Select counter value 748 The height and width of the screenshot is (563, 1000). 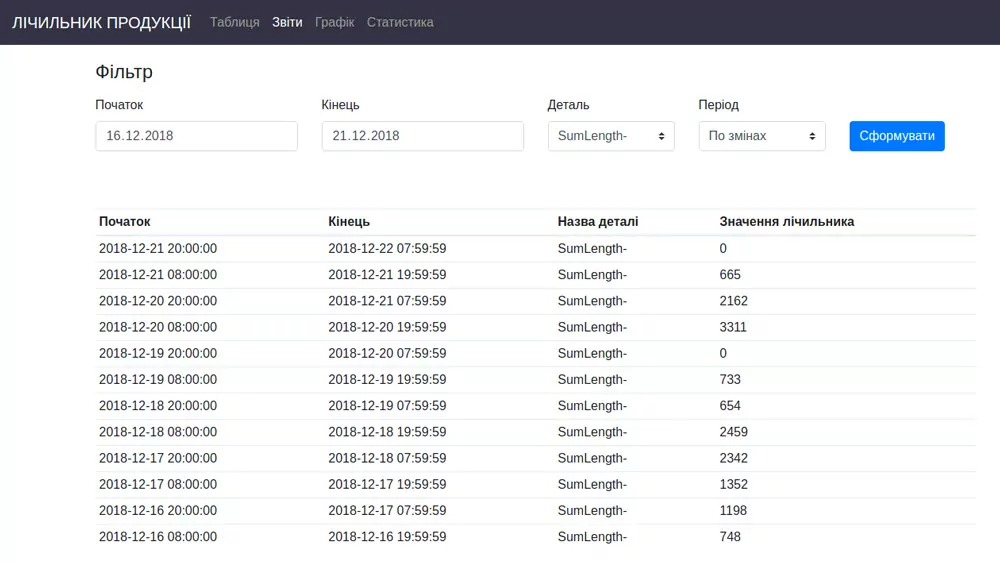click(730, 536)
